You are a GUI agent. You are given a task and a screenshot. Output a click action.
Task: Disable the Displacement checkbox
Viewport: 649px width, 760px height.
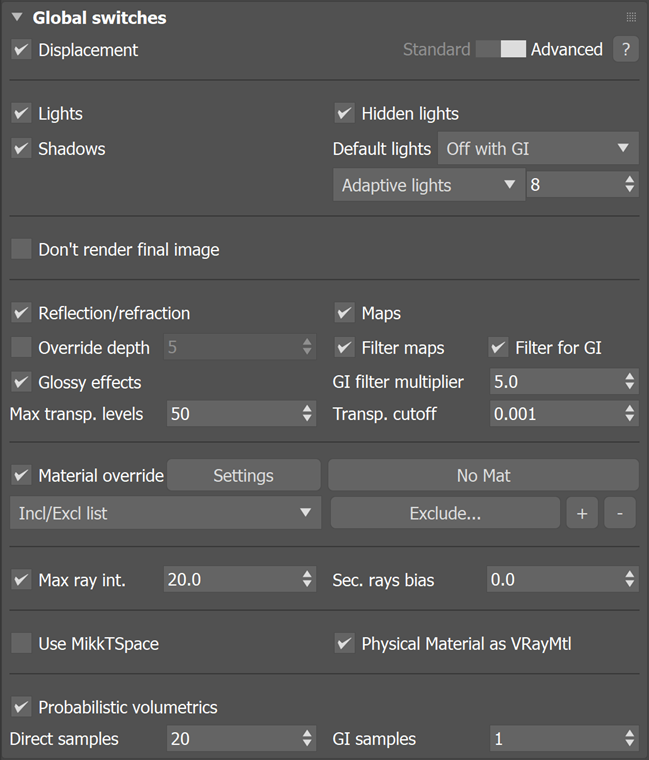21,49
